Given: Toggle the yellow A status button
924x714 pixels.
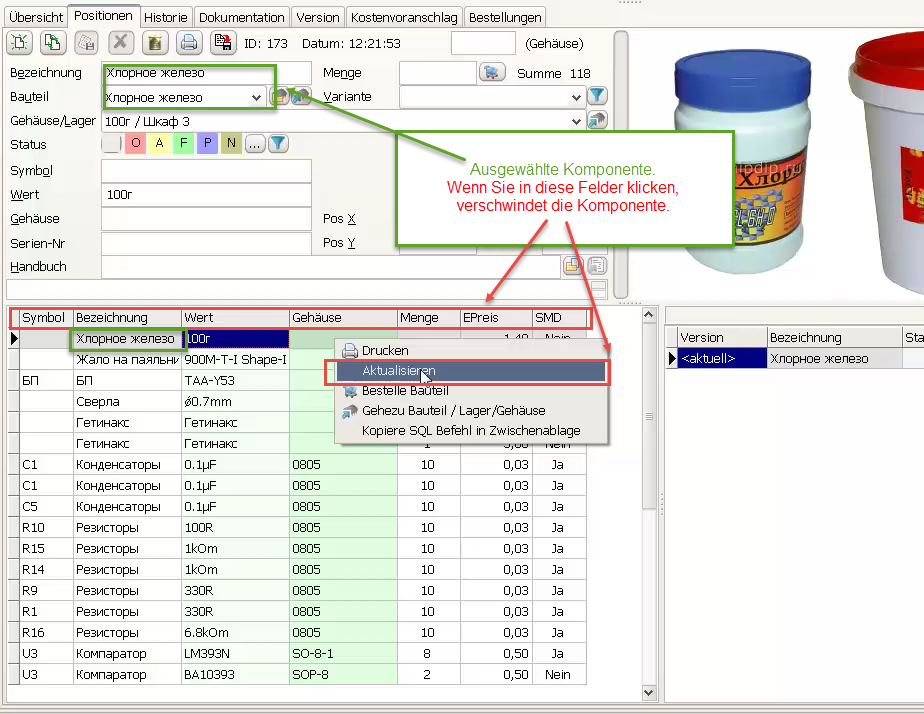Looking at the screenshot, I should click(x=159, y=144).
